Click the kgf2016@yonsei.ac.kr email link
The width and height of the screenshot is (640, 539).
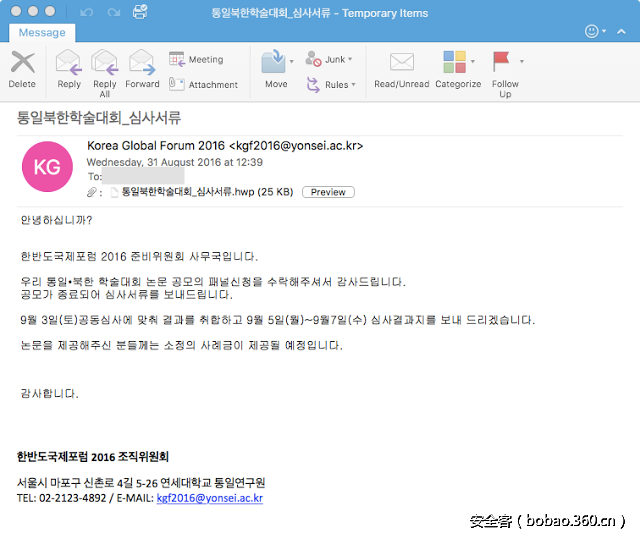coord(210,497)
